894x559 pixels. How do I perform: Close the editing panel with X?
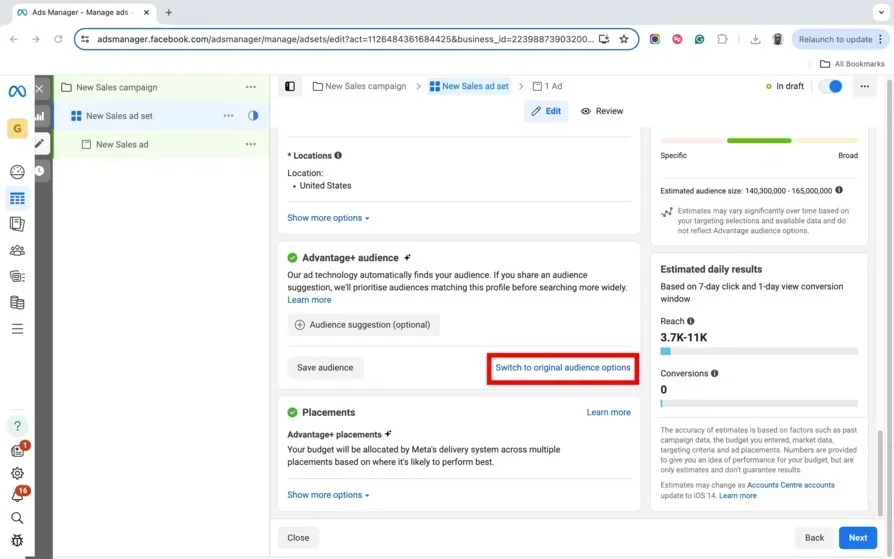click(39, 88)
